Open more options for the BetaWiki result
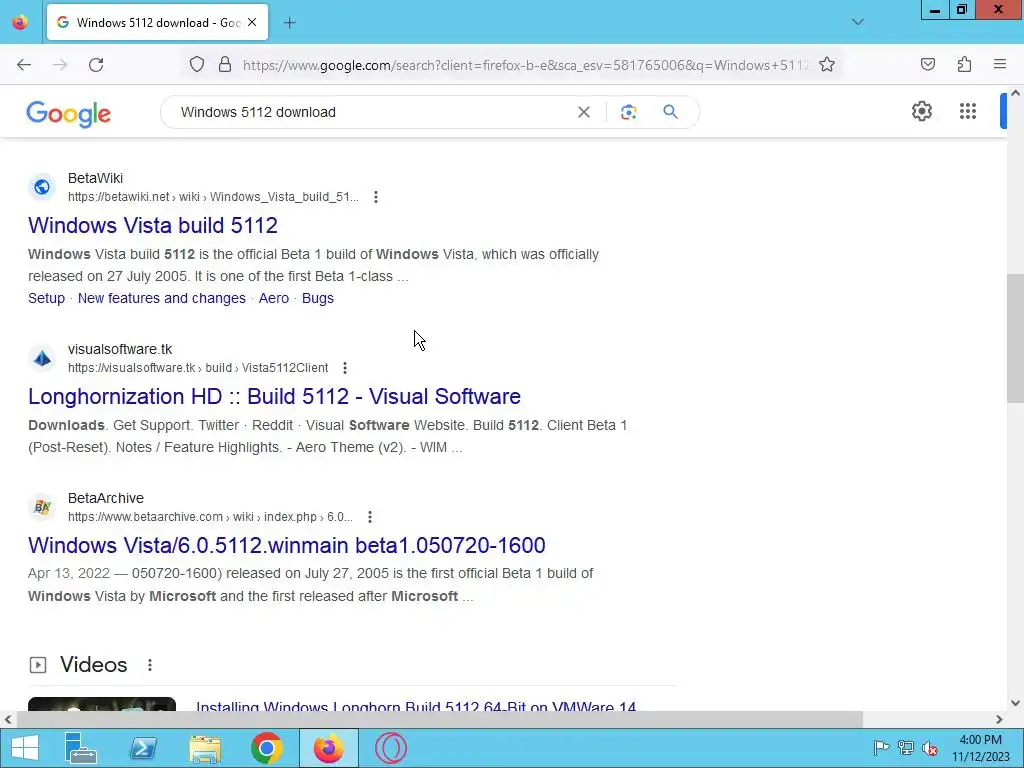1024x768 pixels. coord(376,197)
